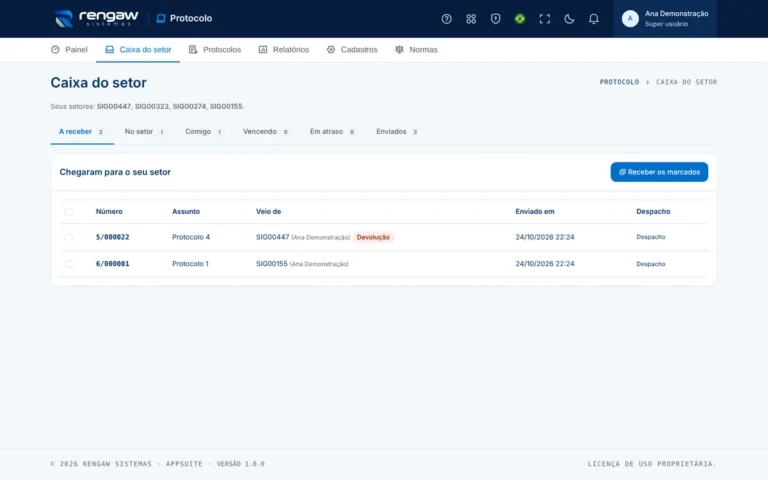Switch to No setor tab
The width and height of the screenshot is (768, 480).
pos(144,132)
